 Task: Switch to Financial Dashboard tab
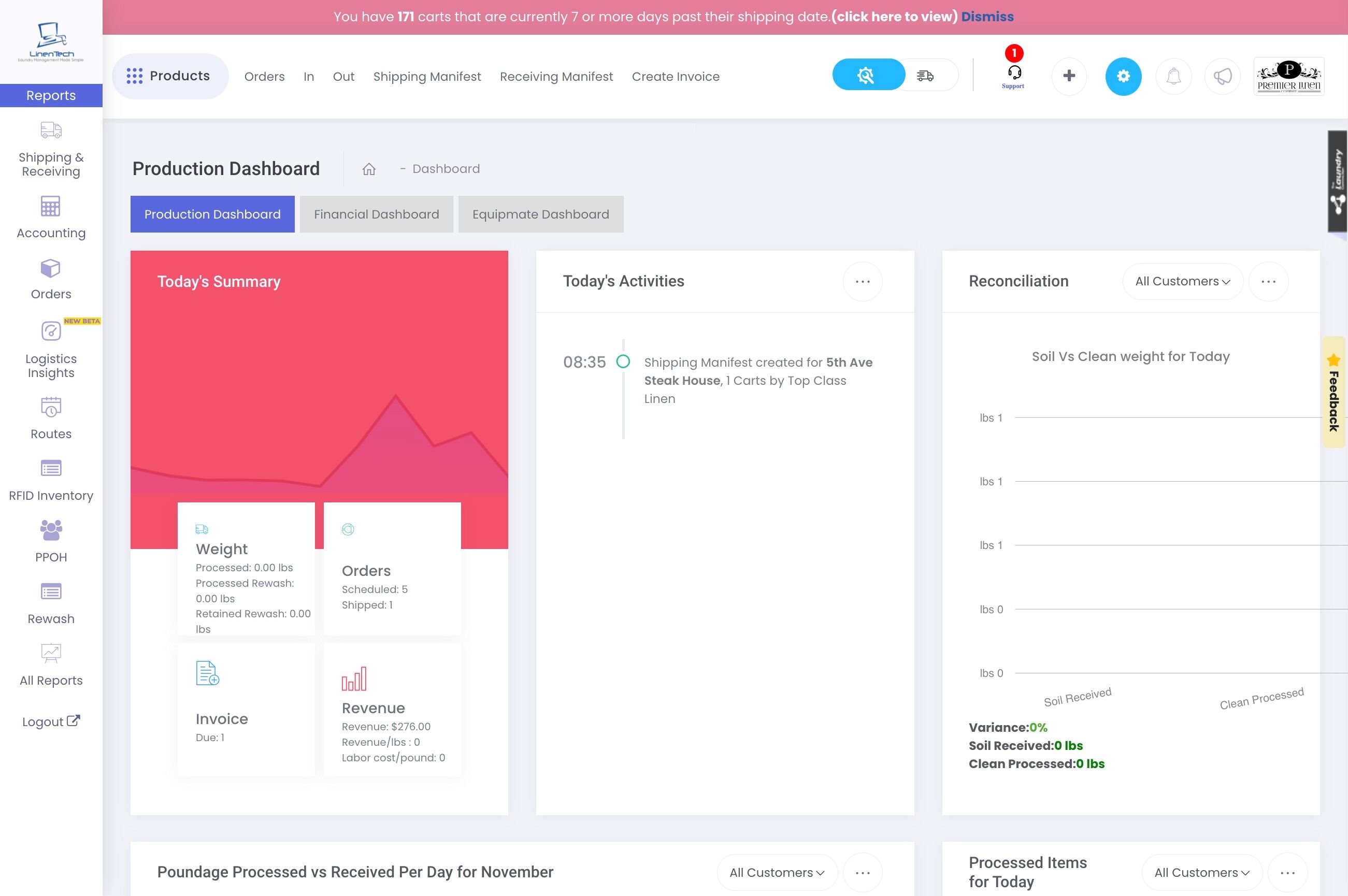376,214
